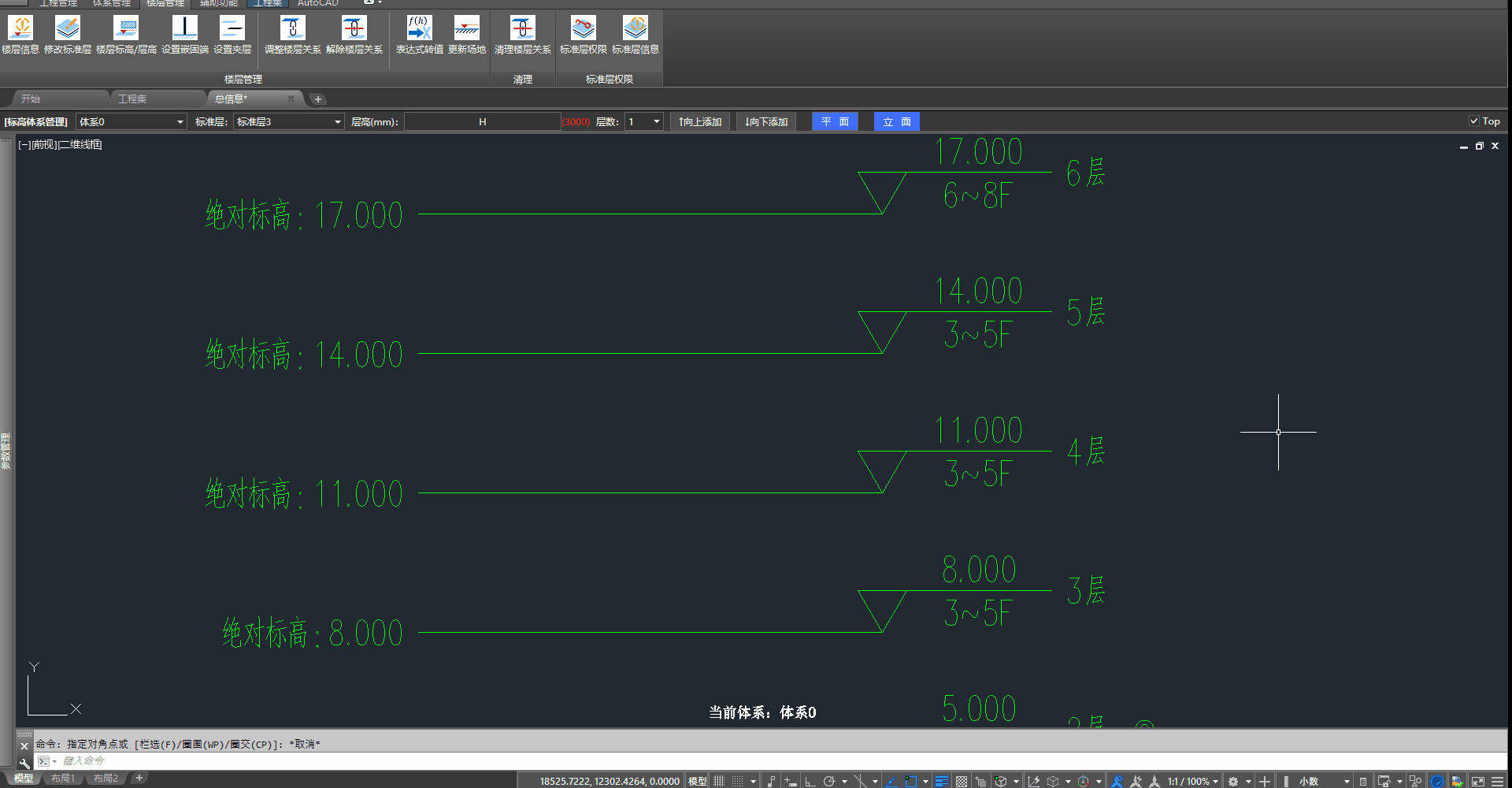Click the 层高 H input field
The height and width of the screenshot is (788, 1512).
[482, 122]
